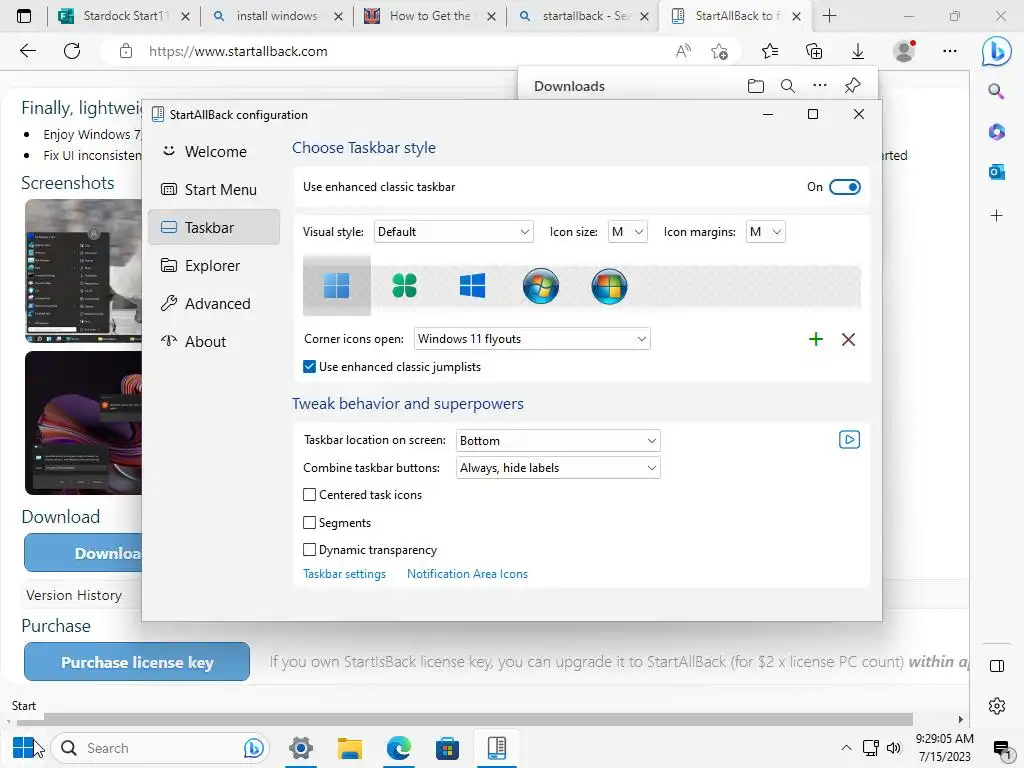Click the Download button on the webpage
1024x768 pixels.
coord(83,552)
